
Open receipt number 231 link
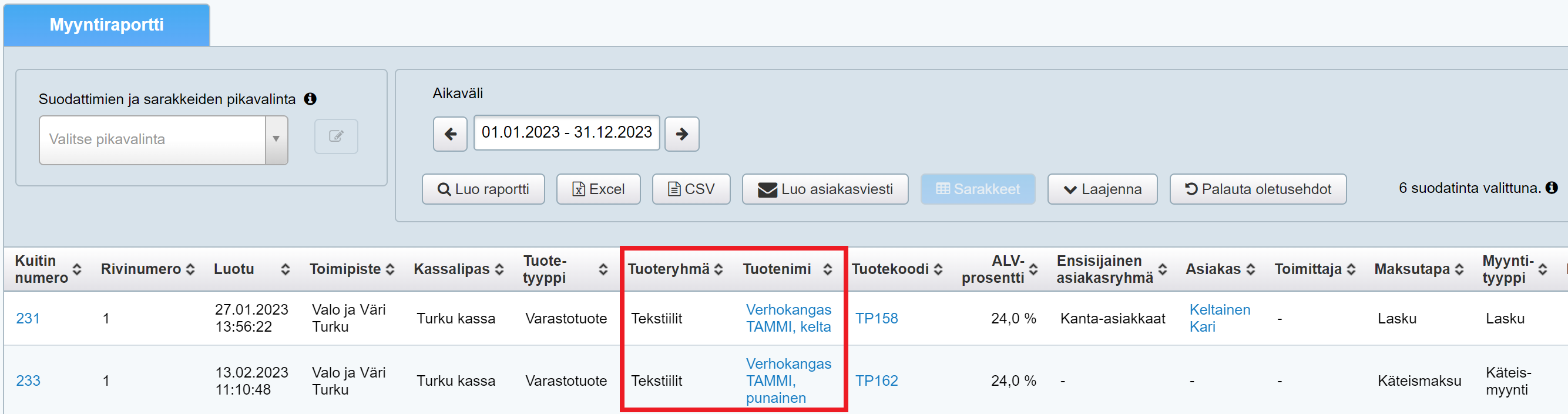[x=28, y=318]
